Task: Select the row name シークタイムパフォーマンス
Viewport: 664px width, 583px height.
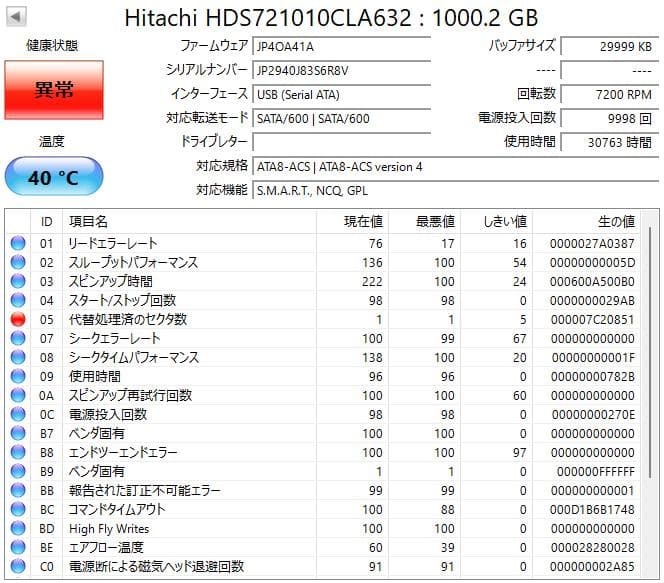Action: (133, 357)
